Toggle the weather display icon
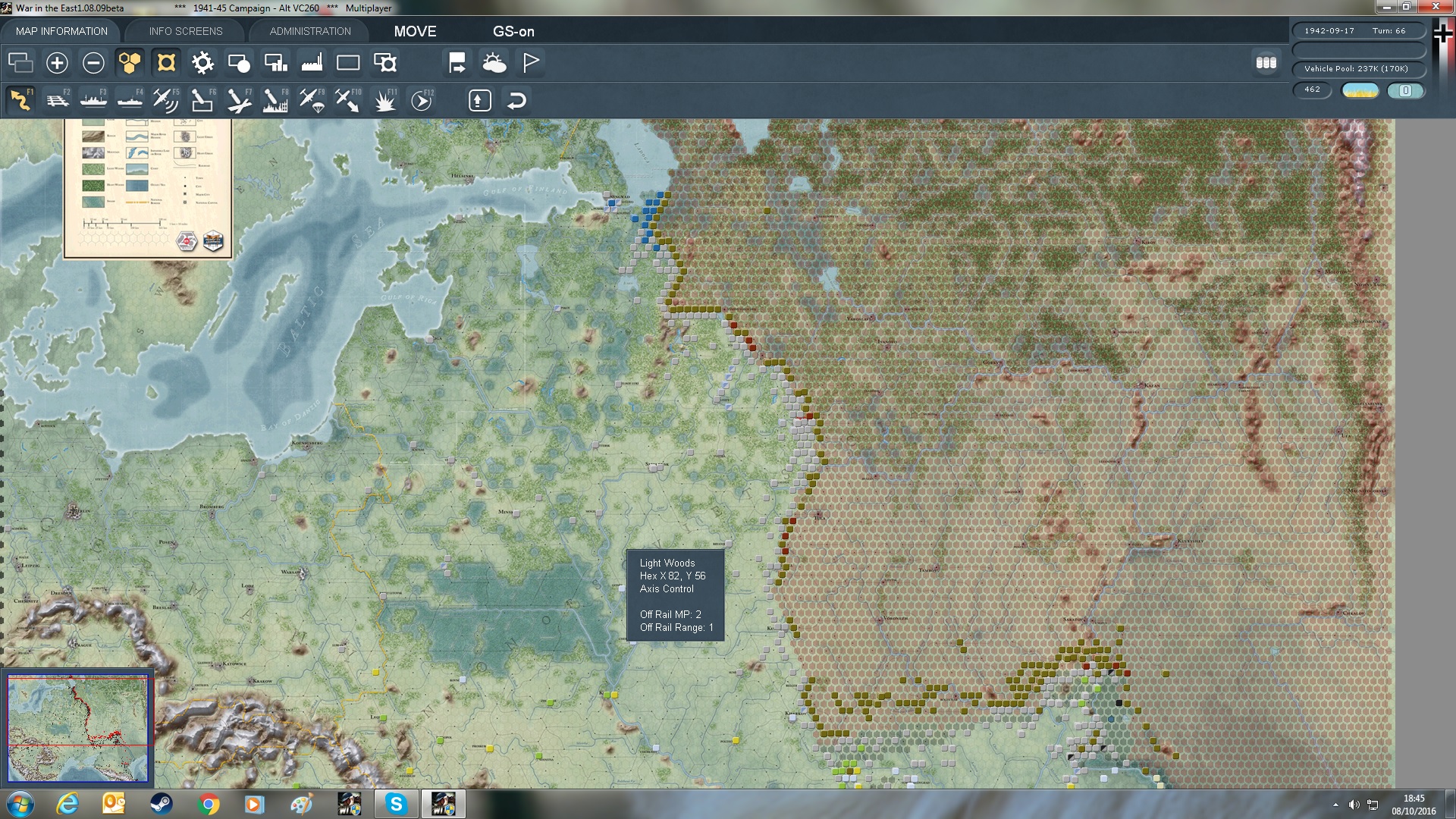Viewport: 1456px width, 819px height. [x=494, y=63]
